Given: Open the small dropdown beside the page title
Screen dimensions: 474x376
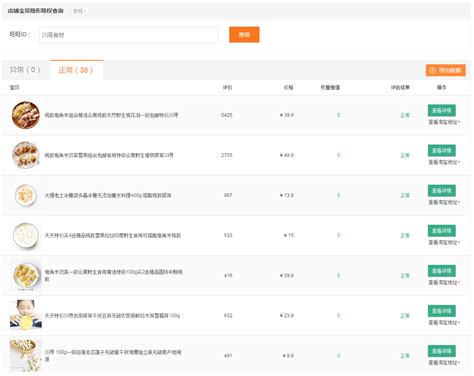Looking at the screenshot, I should (79, 11).
